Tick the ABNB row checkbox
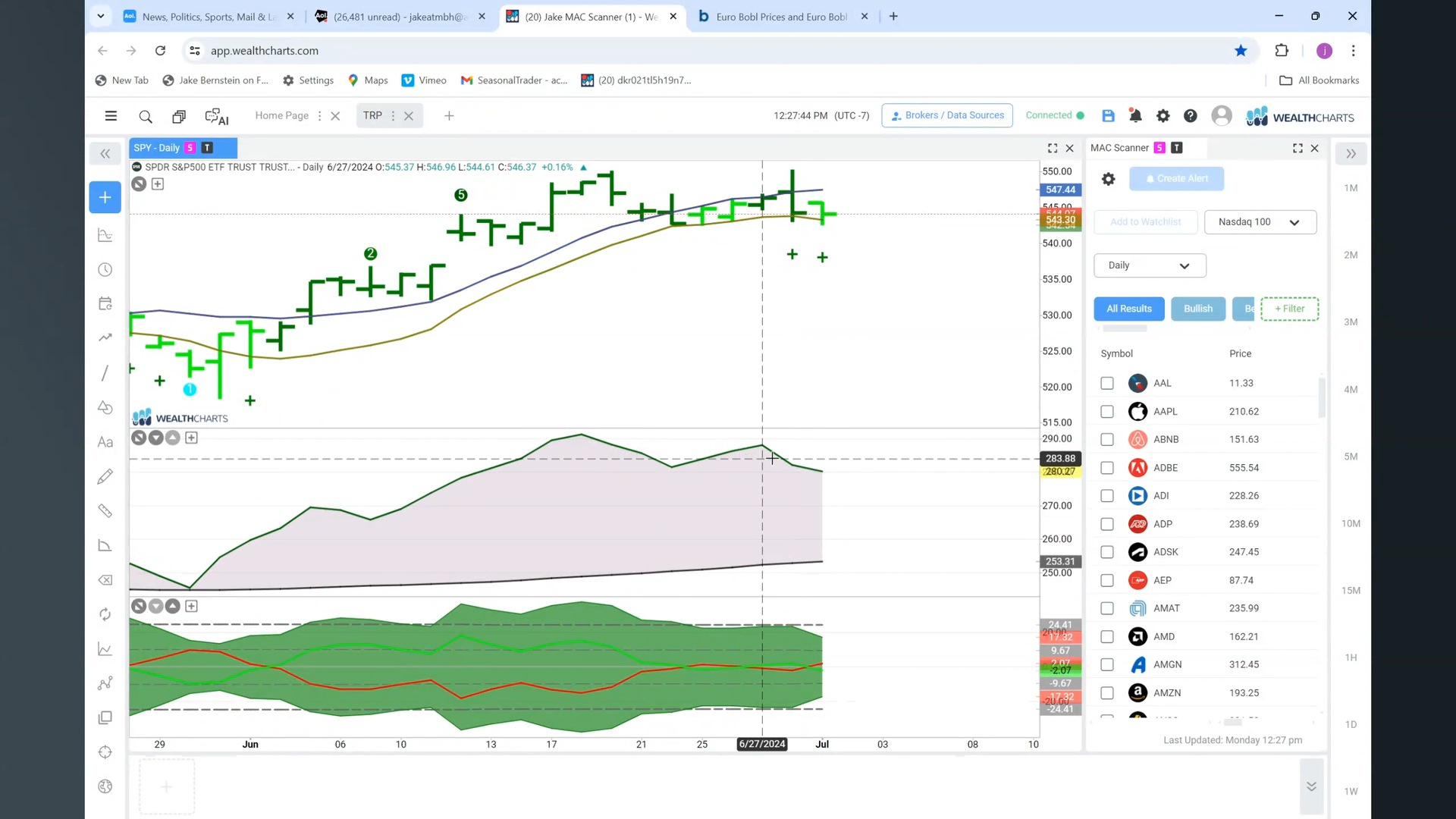 pos(1107,440)
